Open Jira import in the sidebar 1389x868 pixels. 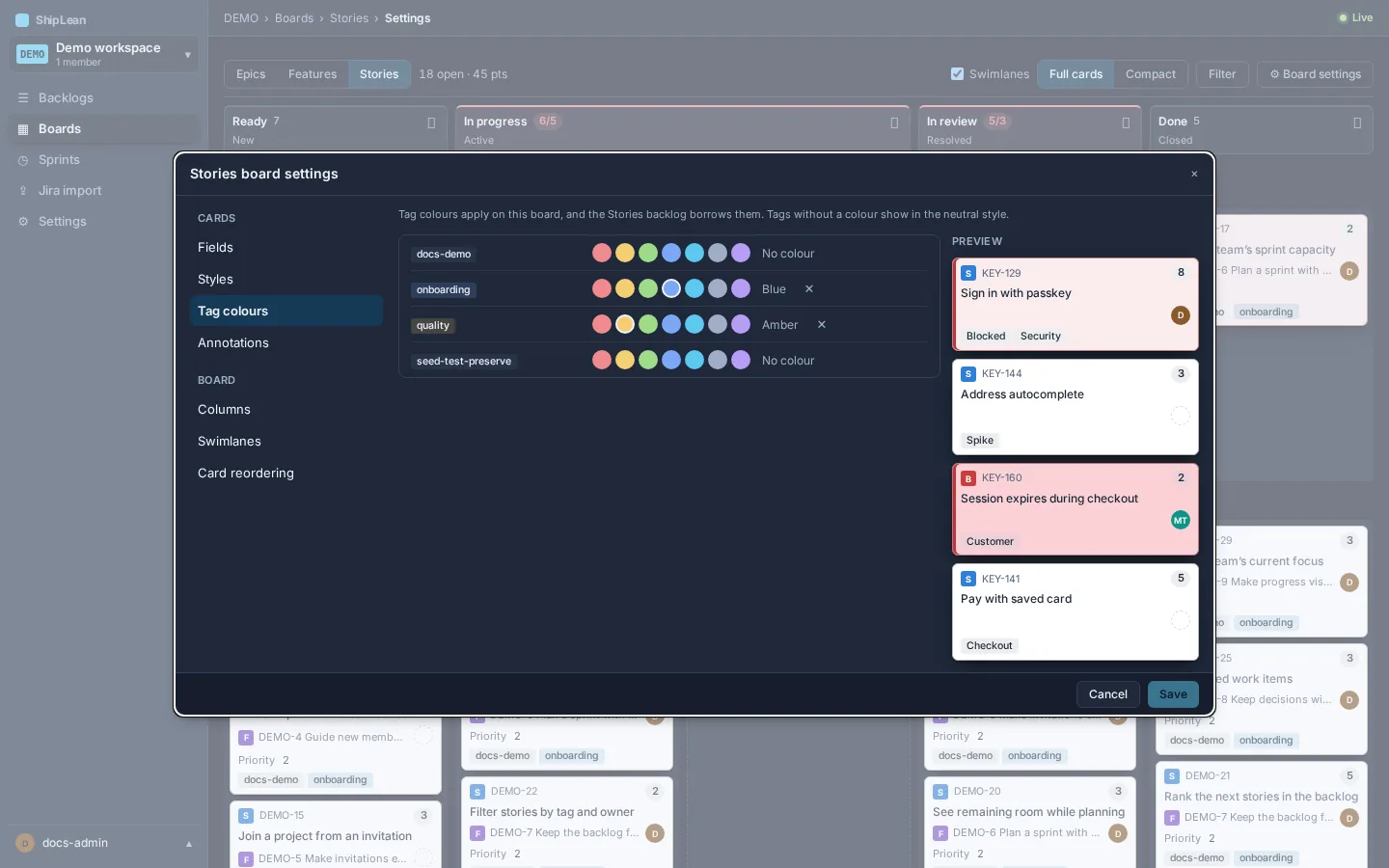pyautogui.click(x=104, y=191)
